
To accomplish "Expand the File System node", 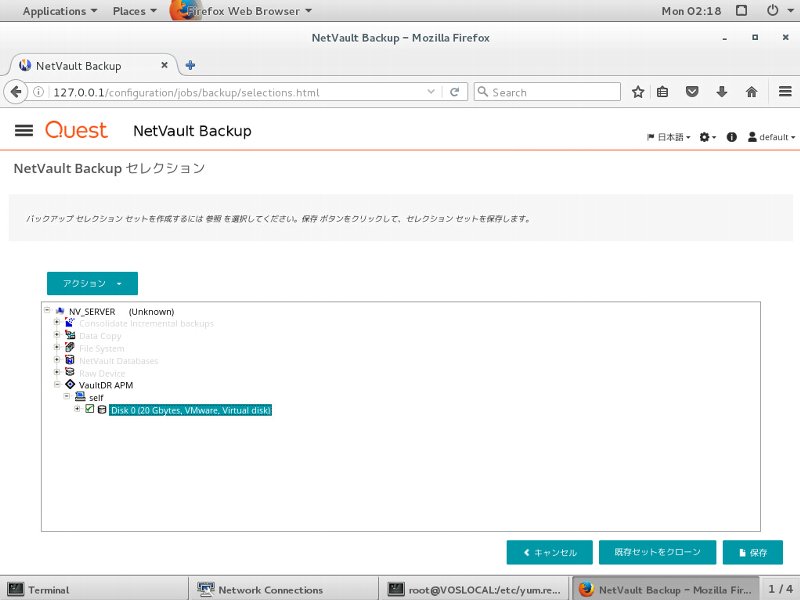I will (57, 347).
